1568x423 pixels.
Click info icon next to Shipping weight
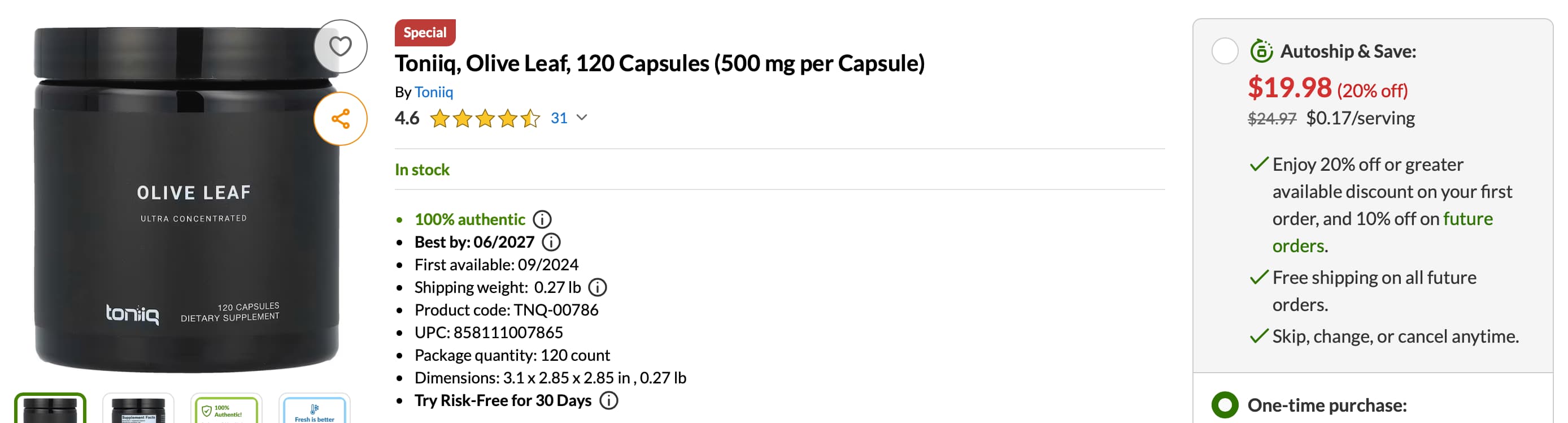(598, 287)
